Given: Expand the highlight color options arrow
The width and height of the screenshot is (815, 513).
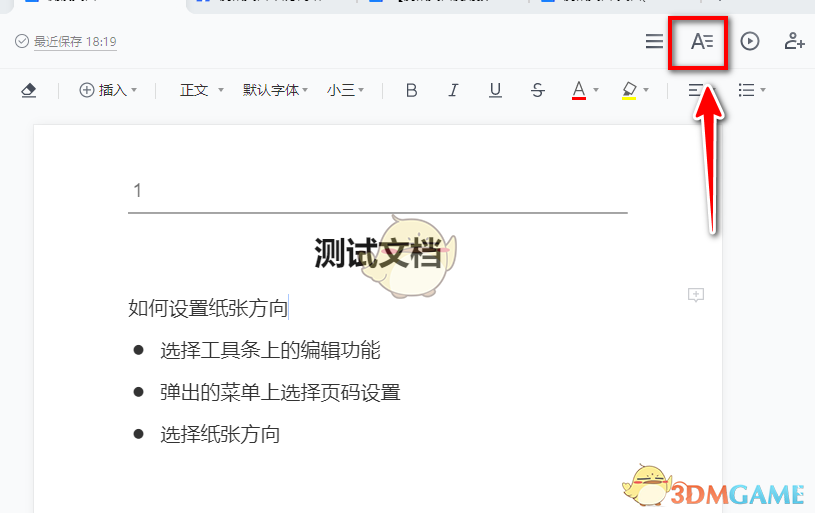Looking at the screenshot, I should click(646, 90).
